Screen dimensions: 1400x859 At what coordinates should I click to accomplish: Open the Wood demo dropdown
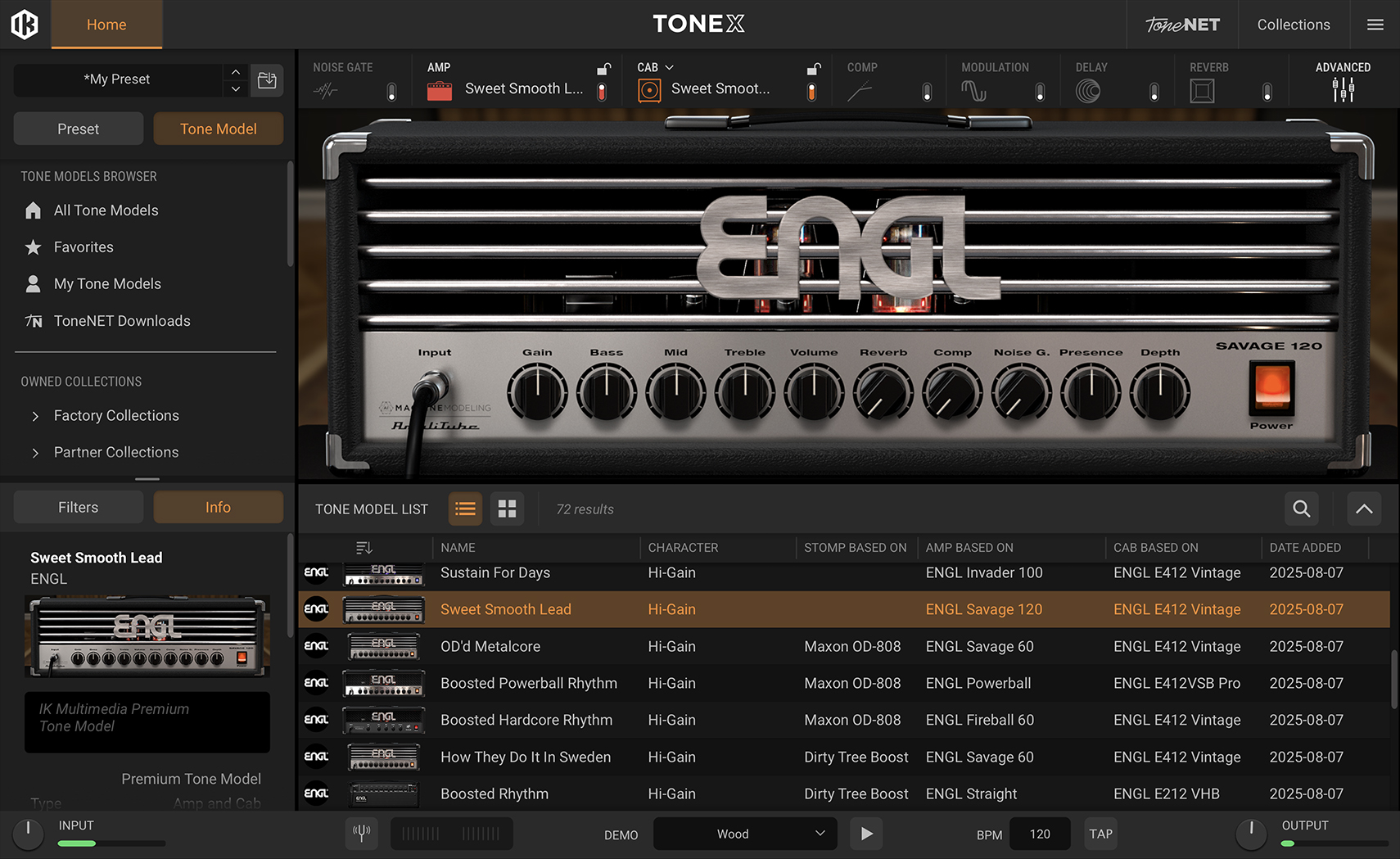[744, 834]
